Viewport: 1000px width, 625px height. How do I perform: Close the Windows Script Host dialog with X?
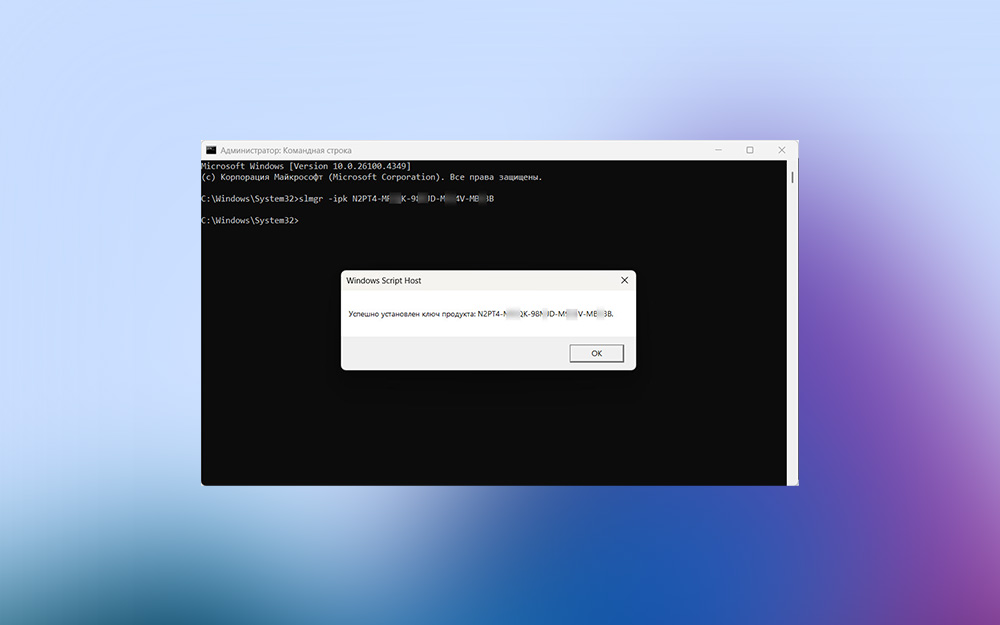coord(624,281)
